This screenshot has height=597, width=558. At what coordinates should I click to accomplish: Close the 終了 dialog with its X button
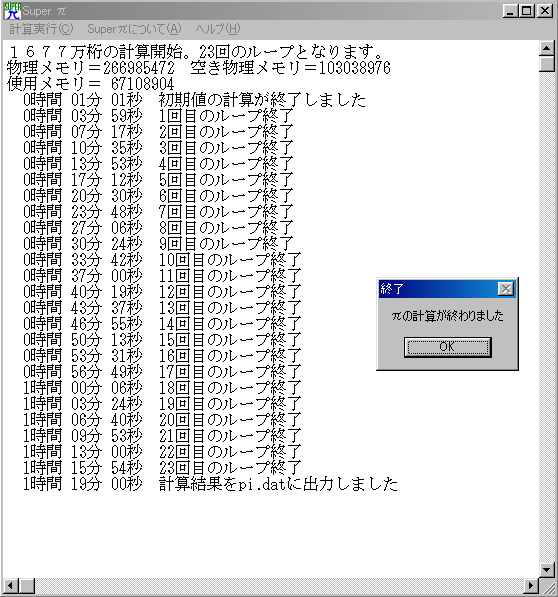pyautogui.click(x=505, y=289)
